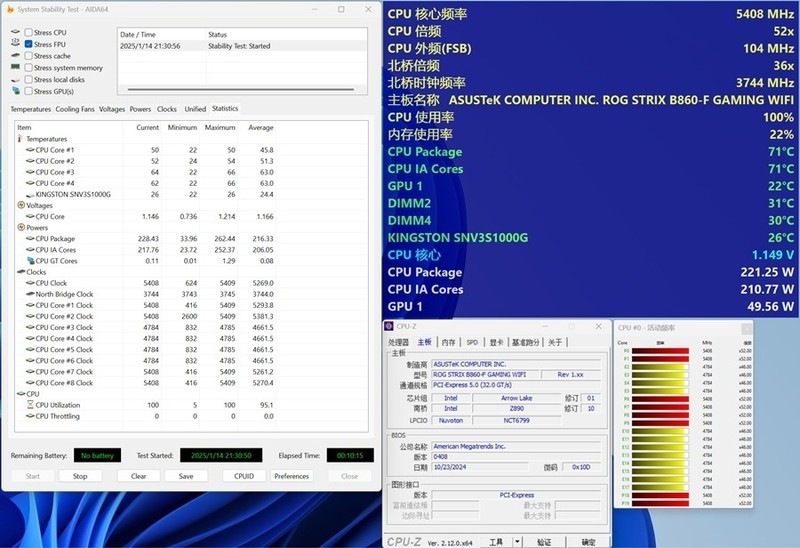
Task: Enable Stress system memory checkbox
Action: tap(29, 67)
